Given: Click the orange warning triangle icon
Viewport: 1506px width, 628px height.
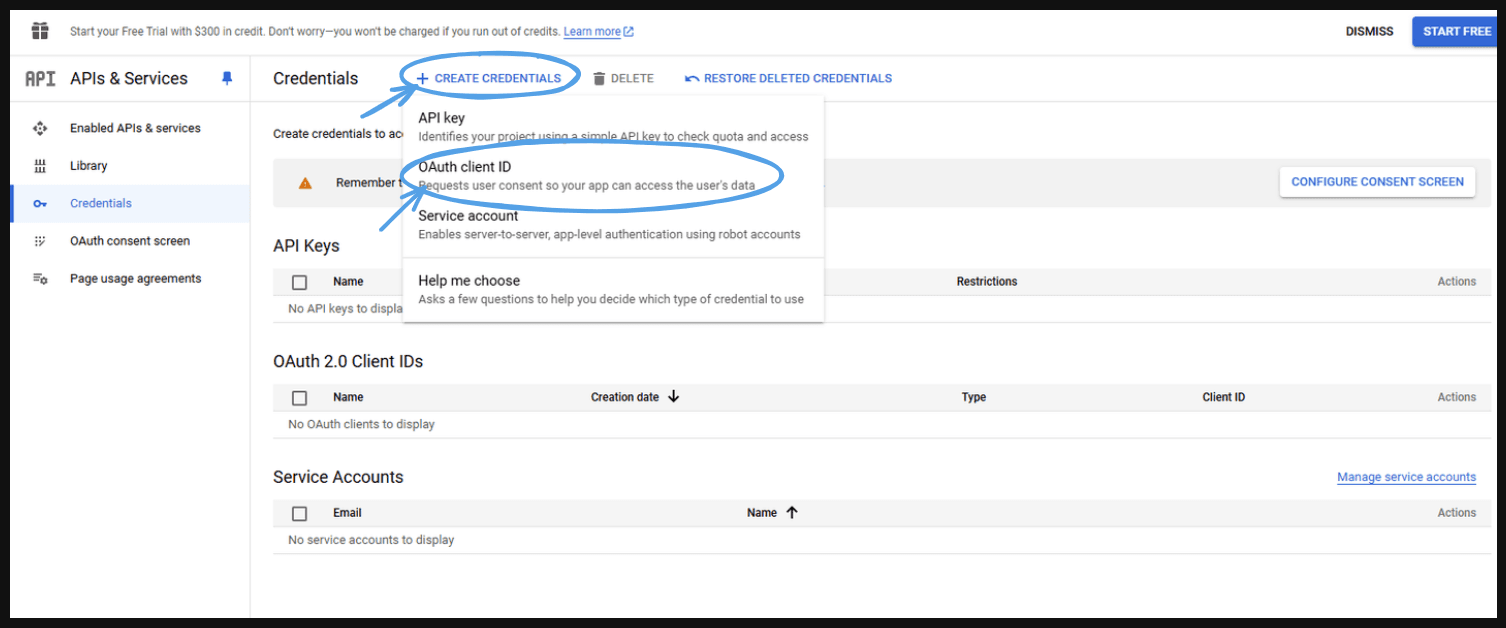Looking at the screenshot, I should pyautogui.click(x=305, y=183).
